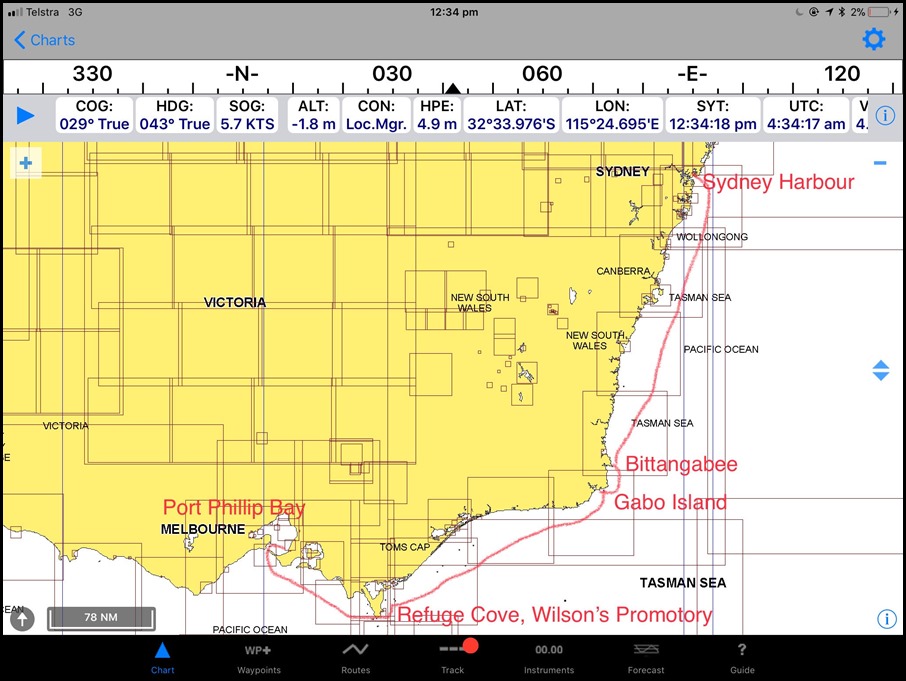The image size is (906, 681).
Task: Tap the CON Loc.Mgr. field
Action: (376, 115)
